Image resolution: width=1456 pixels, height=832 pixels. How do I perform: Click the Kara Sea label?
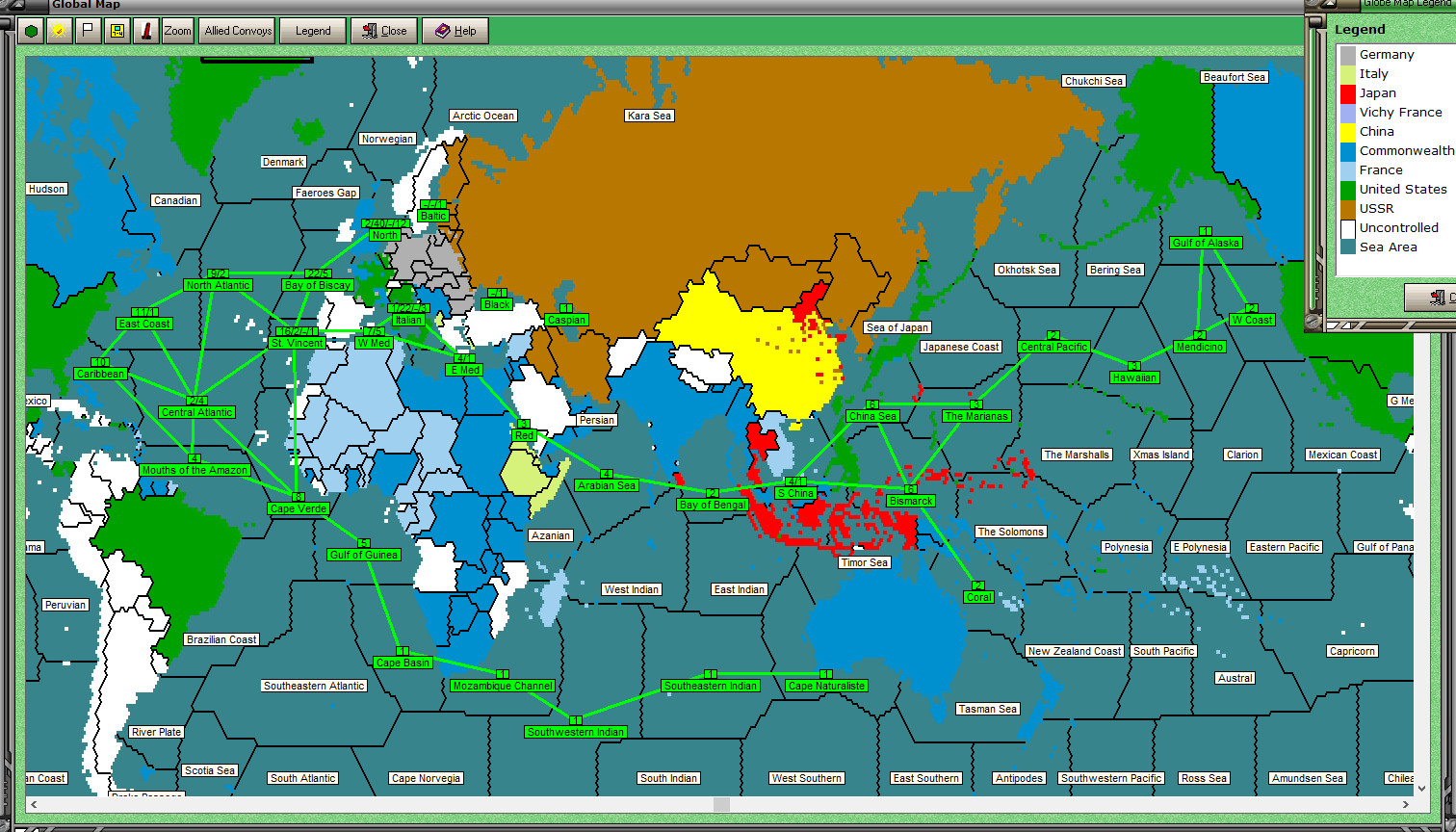coord(649,116)
